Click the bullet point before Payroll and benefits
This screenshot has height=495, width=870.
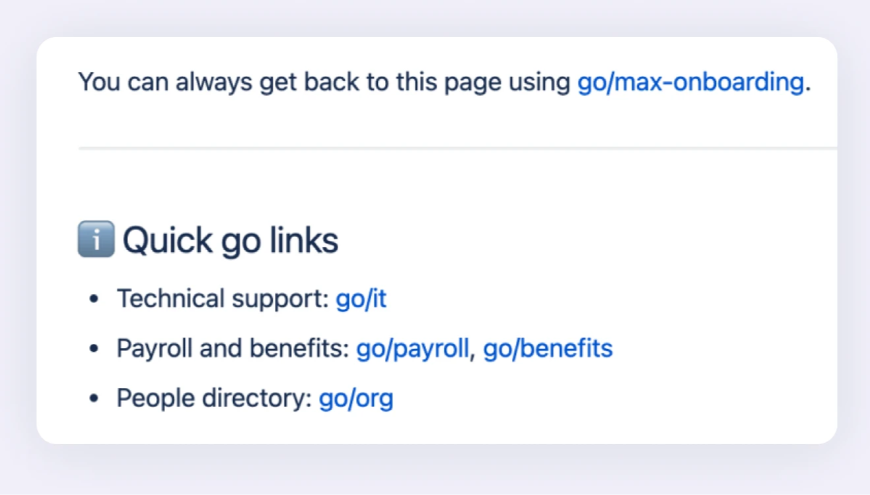(x=94, y=350)
